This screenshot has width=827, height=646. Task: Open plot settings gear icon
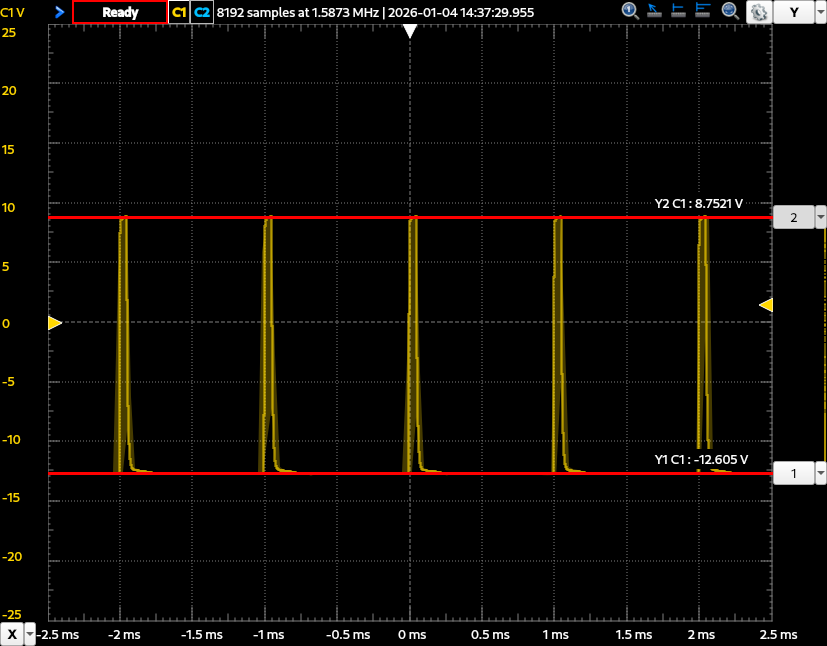point(758,12)
